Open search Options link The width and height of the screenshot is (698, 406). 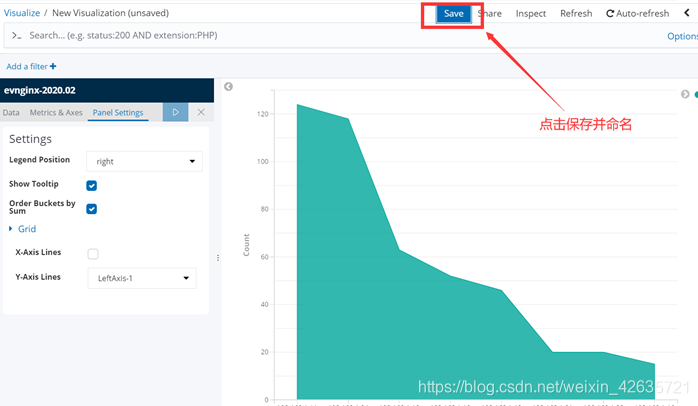click(682, 36)
